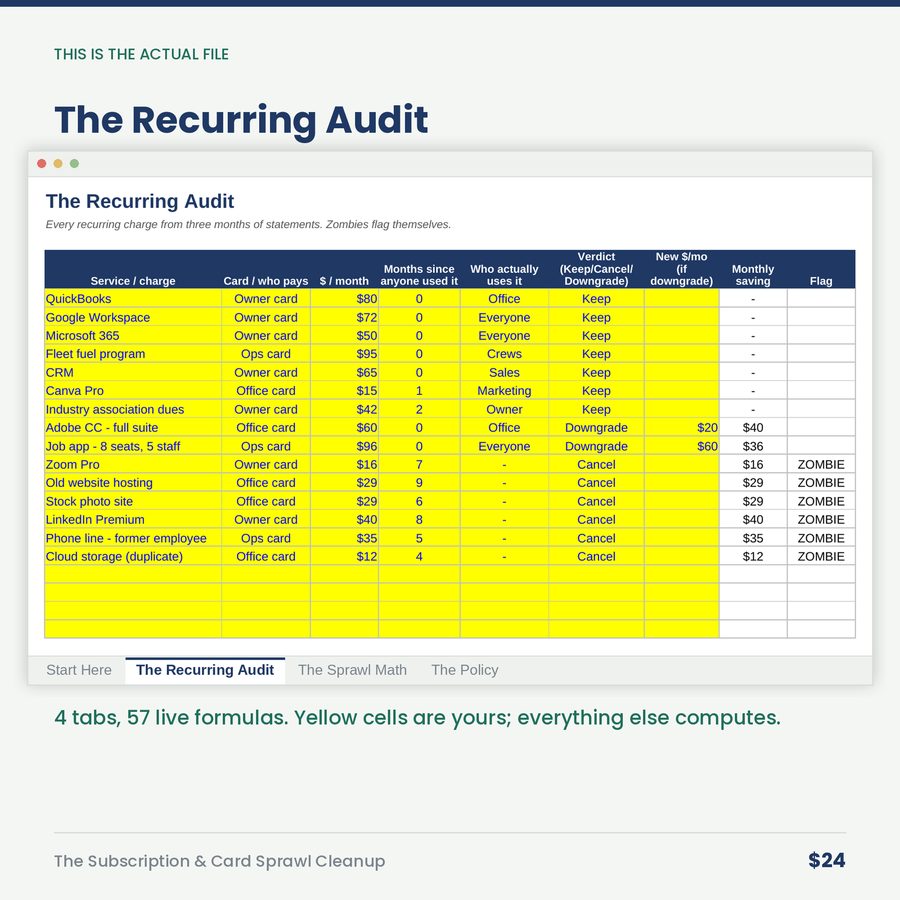Switch to The Sprawl Math tab
Viewport: 900px width, 900px height.
point(352,670)
